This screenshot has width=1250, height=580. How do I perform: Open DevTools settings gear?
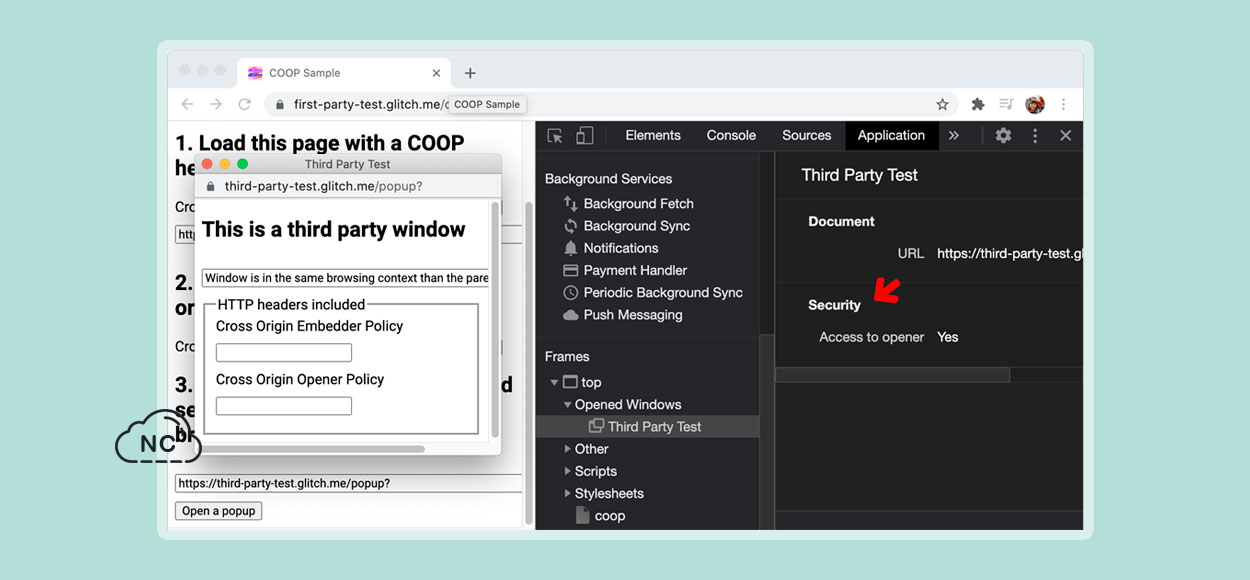coord(1003,136)
